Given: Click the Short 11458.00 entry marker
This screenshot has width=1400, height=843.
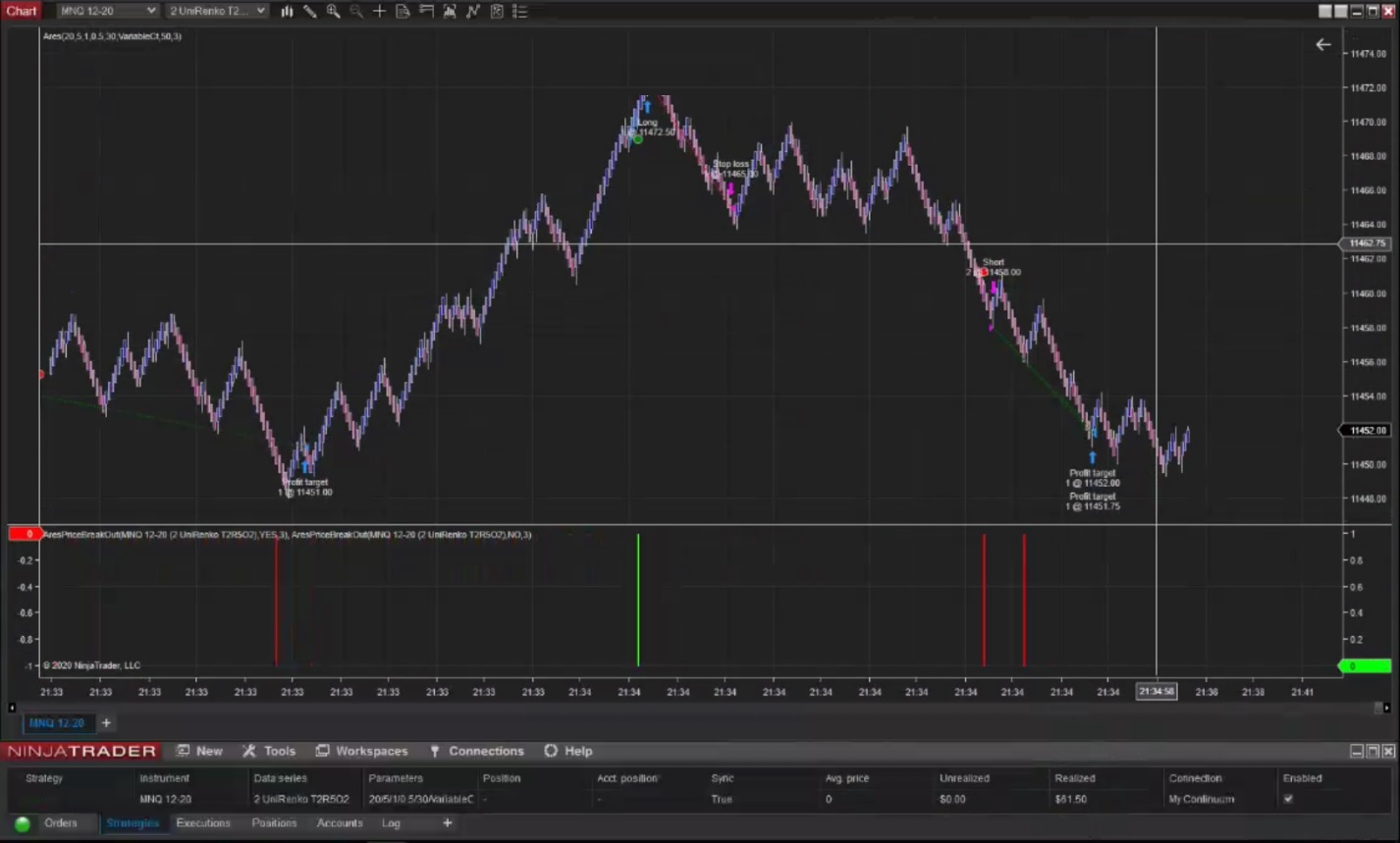Looking at the screenshot, I should (994, 267).
